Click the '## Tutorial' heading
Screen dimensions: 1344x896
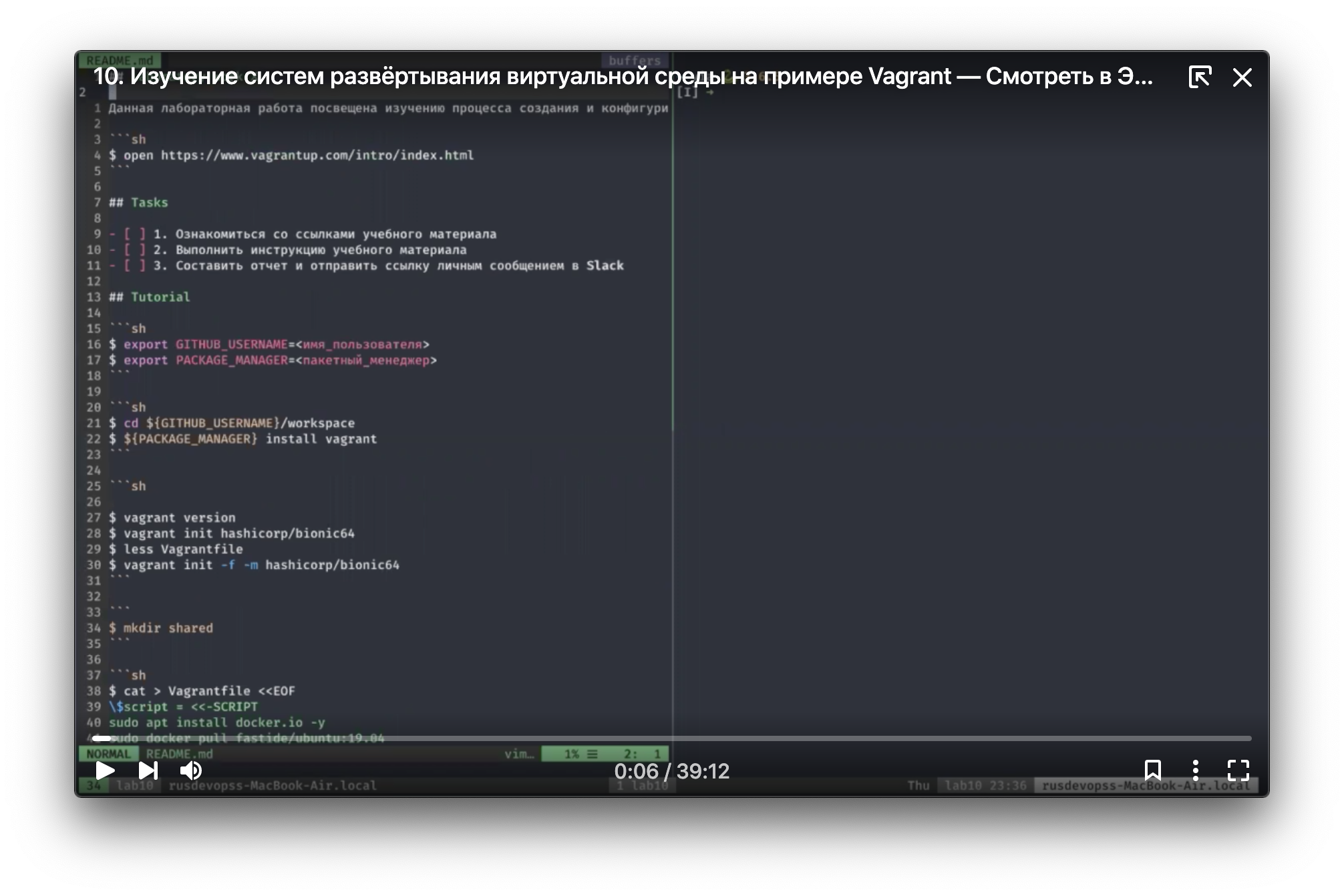click(149, 297)
